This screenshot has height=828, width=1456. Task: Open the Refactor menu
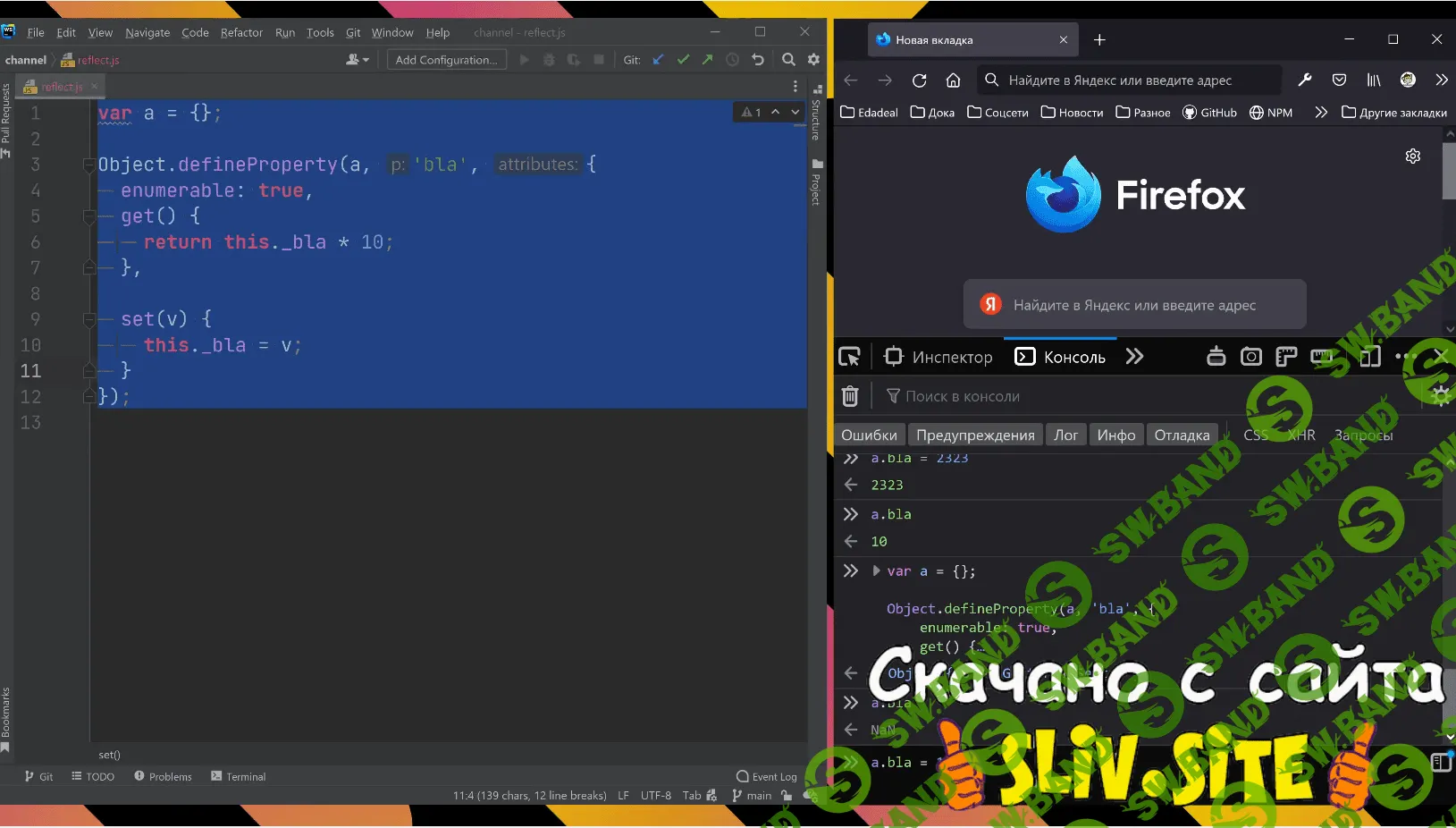(241, 32)
